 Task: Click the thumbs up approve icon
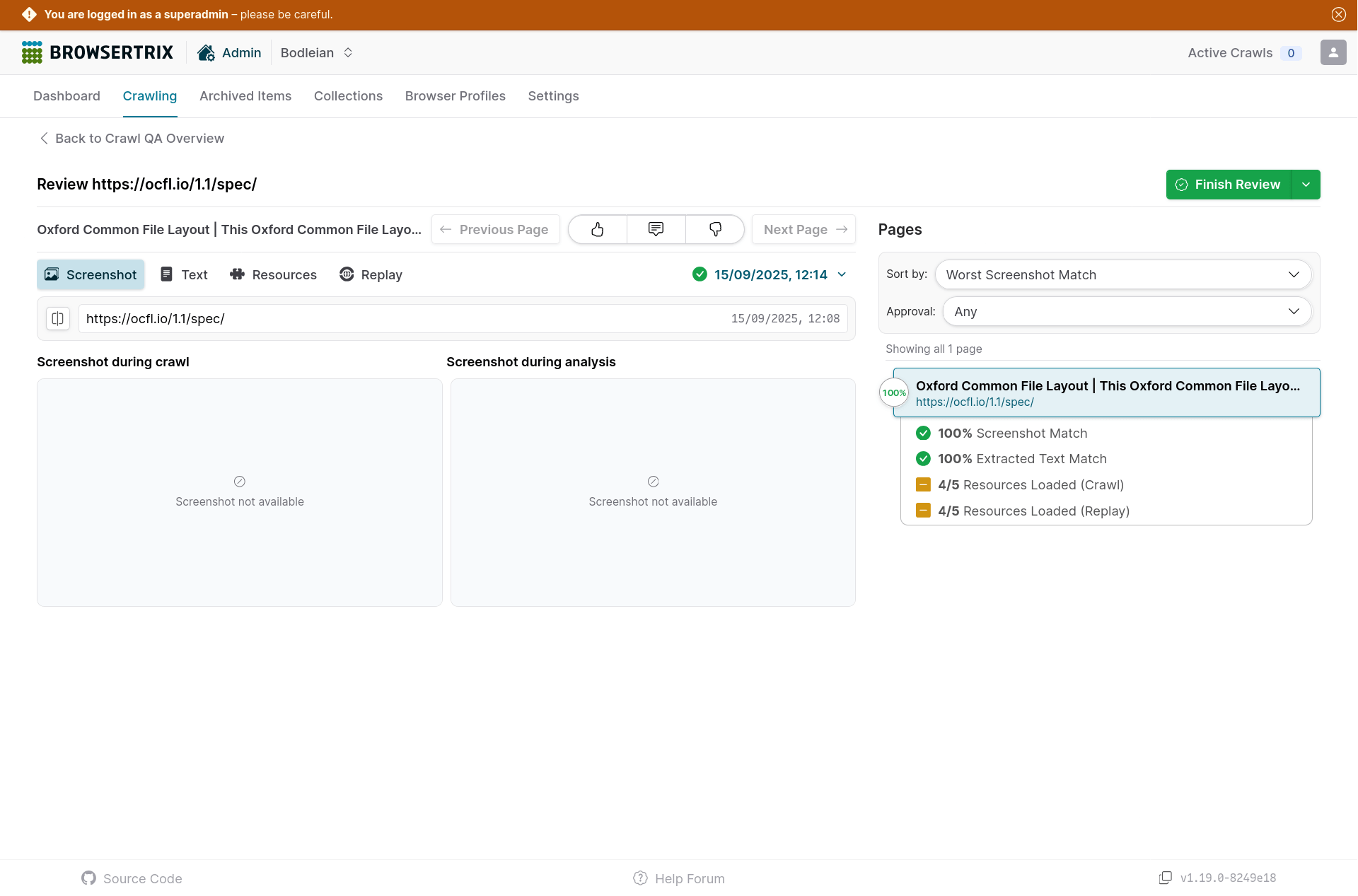(x=598, y=229)
